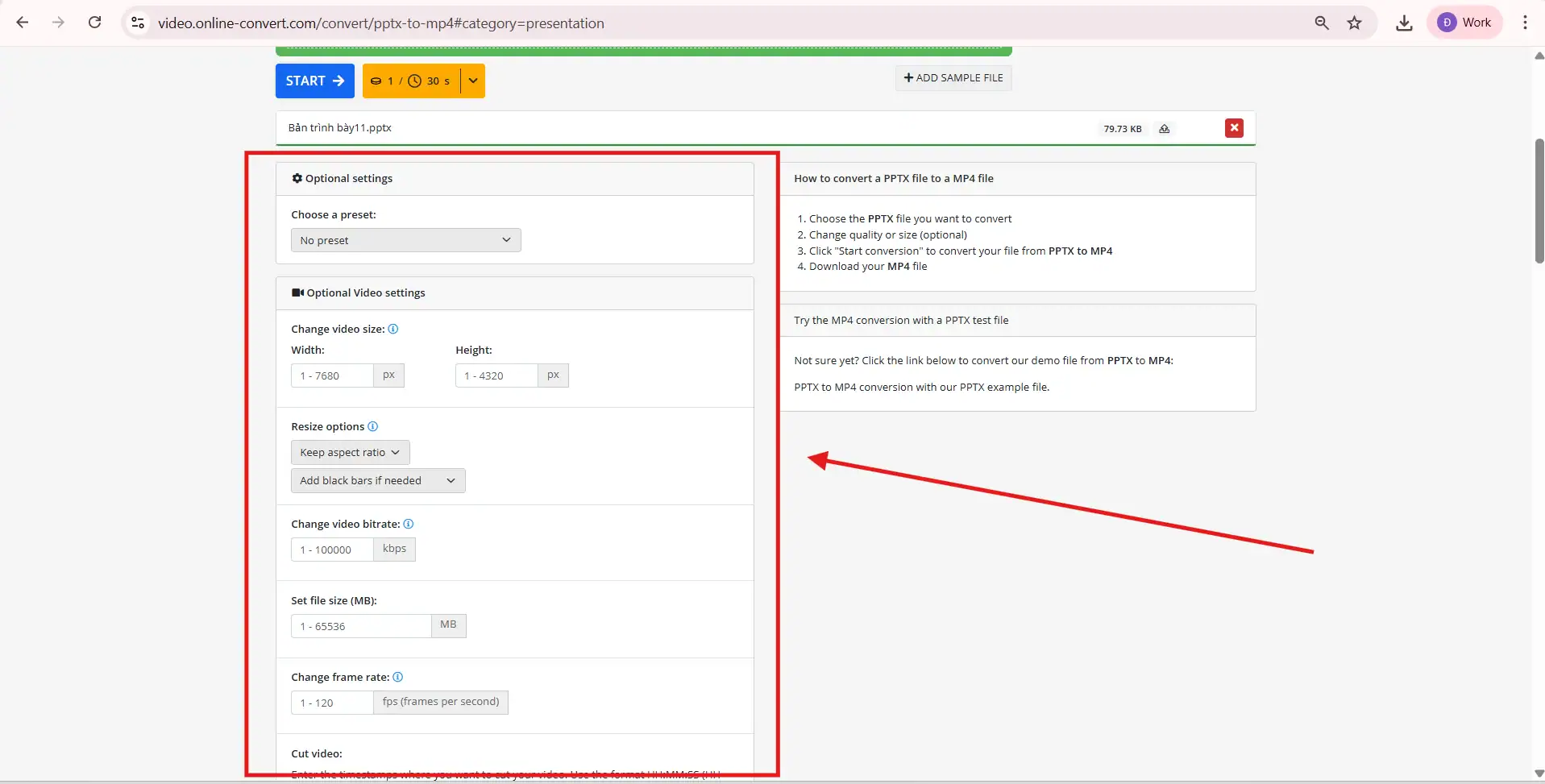Image resolution: width=1545 pixels, height=784 pixels.
Task: Open the zoom magnifier icon in address bar
Action: [1322, 23]
